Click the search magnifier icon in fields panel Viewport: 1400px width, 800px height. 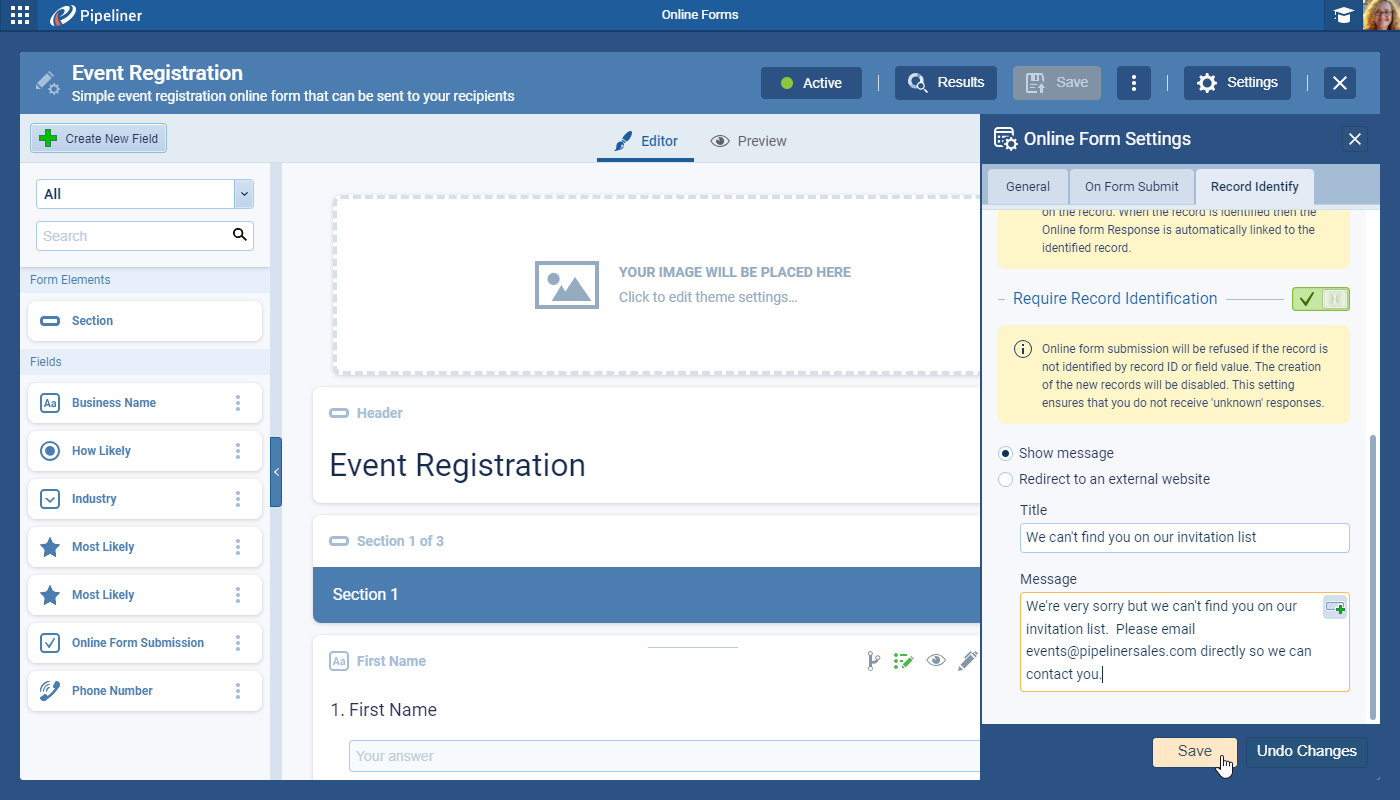tap(239, 235)
